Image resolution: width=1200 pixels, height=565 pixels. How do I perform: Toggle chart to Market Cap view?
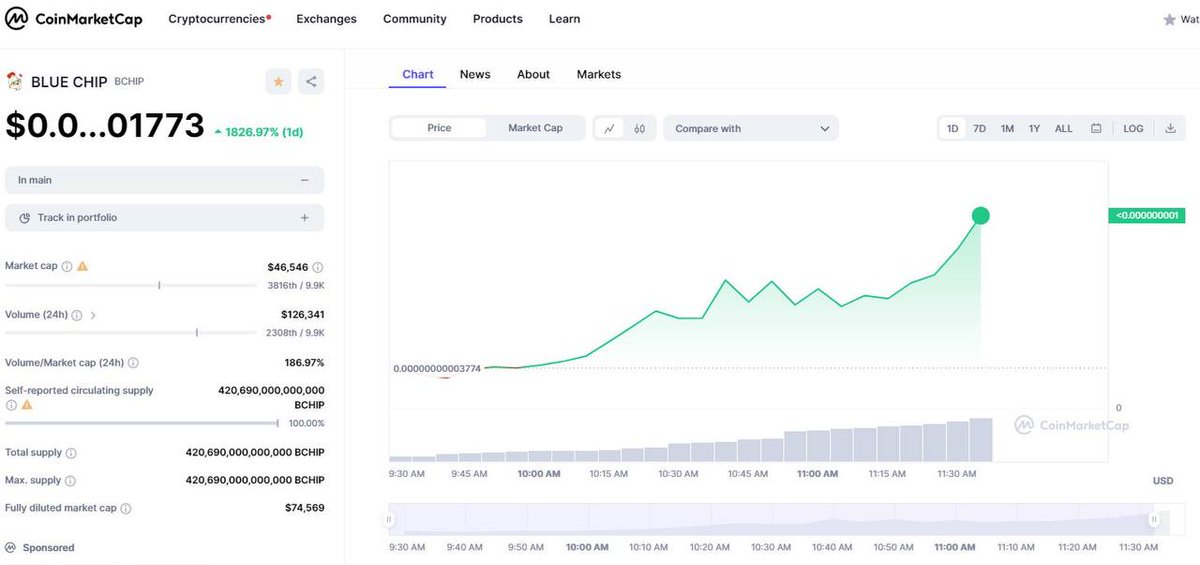point(535,128)
